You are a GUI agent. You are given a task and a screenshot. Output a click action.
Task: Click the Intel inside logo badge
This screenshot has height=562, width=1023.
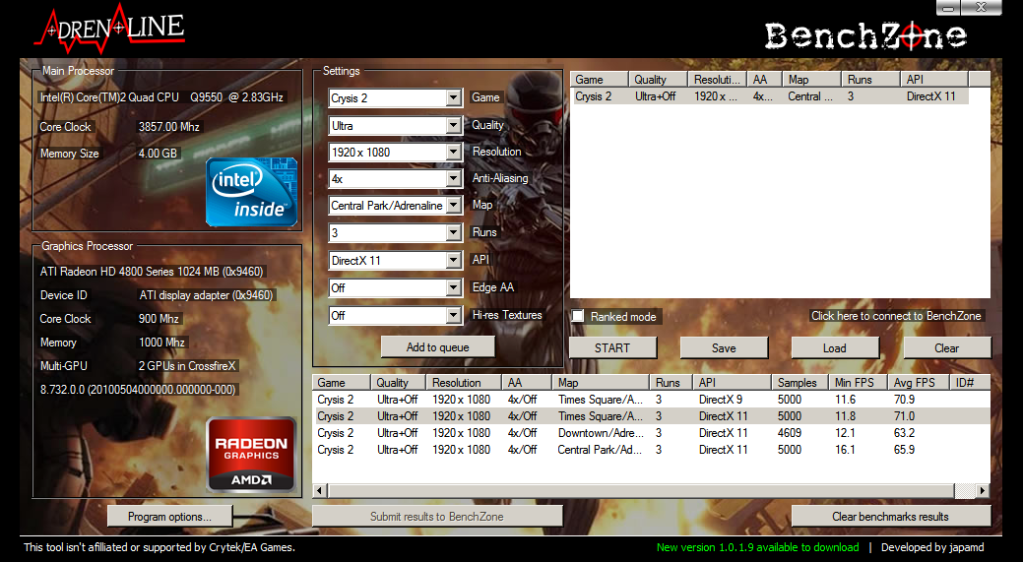point(252,192)
